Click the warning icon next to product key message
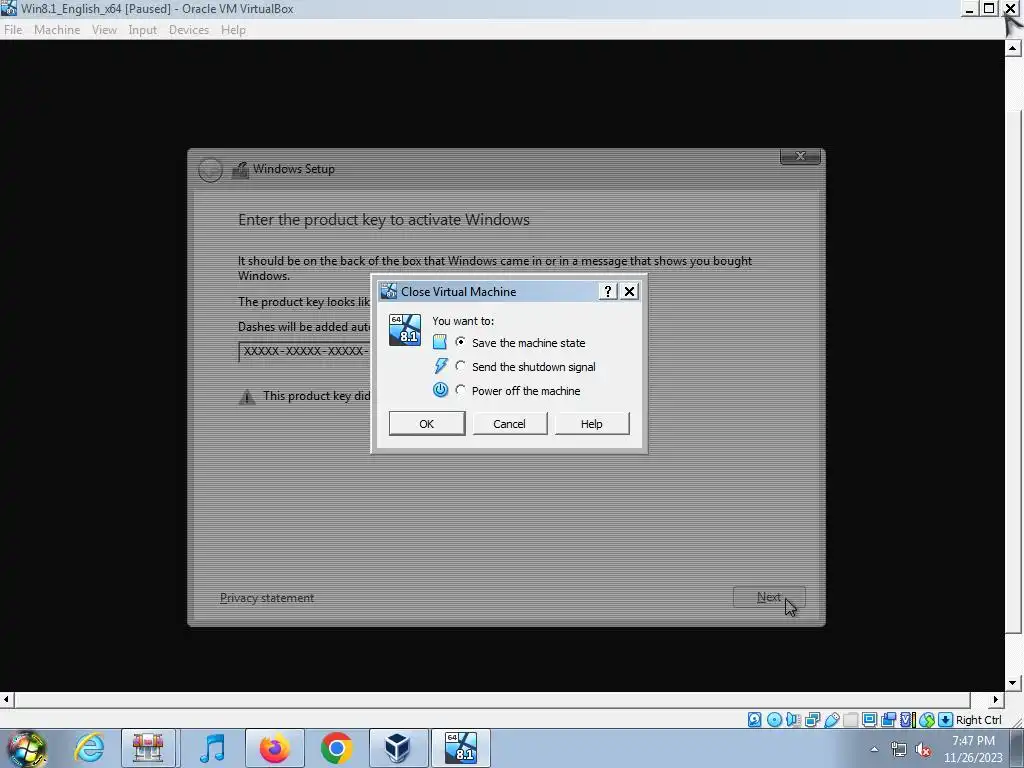The width and height of the screenshot is (1024, 768). [x=247, y=396]
